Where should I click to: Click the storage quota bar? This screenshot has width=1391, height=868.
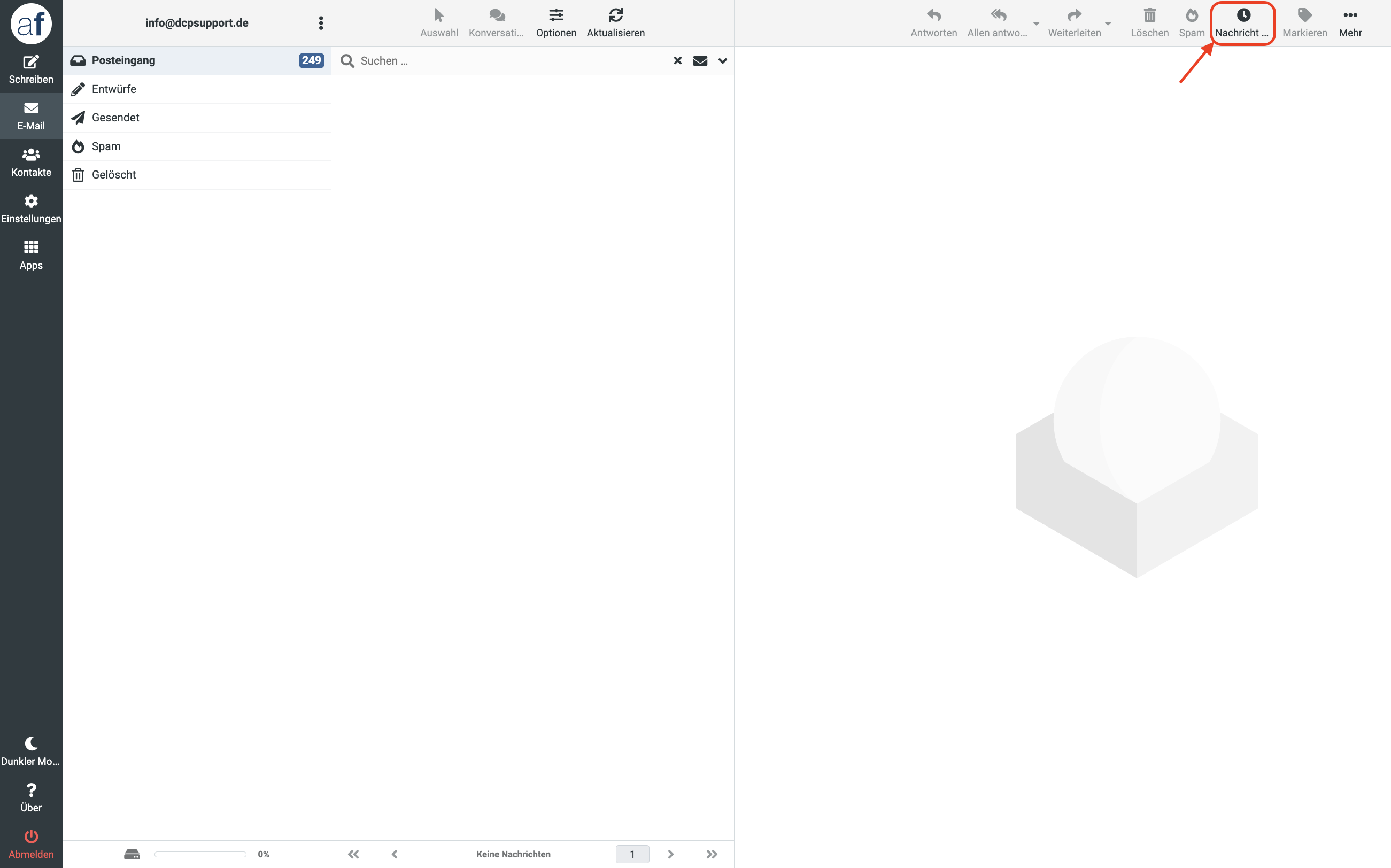200,854
